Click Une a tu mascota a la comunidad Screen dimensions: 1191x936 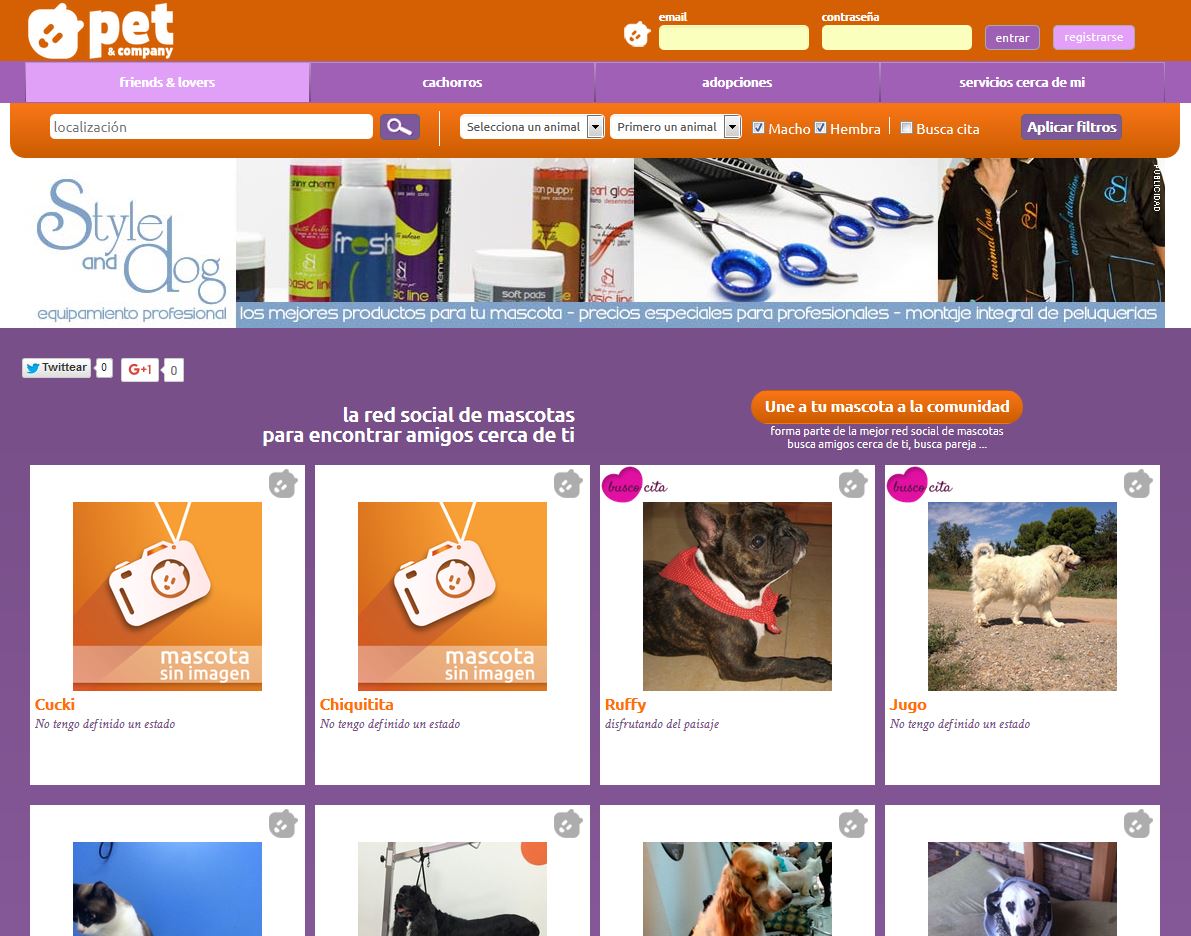coord(886,406)
